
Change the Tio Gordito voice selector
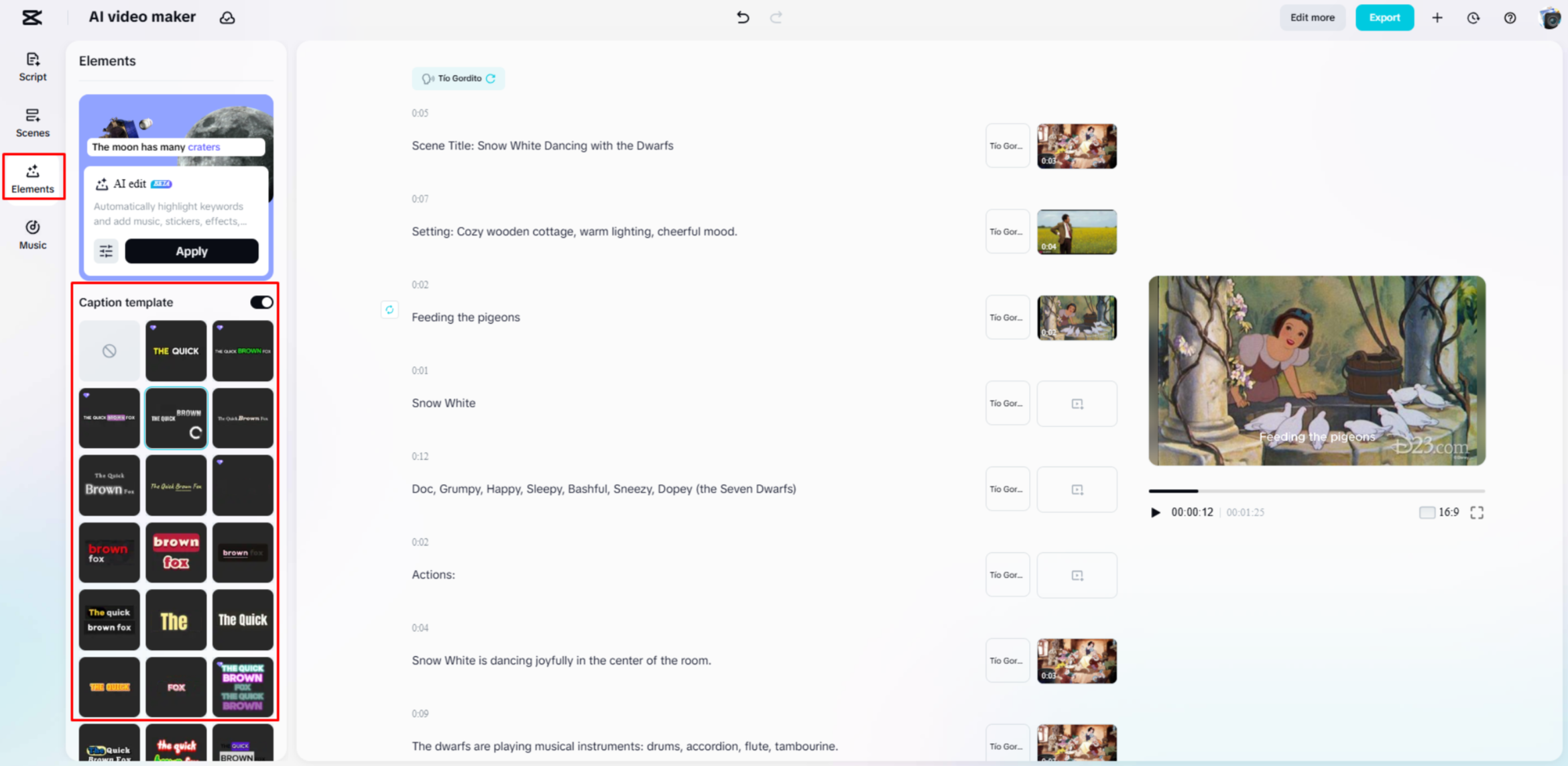pyautogui.click(x=459, y=78)
